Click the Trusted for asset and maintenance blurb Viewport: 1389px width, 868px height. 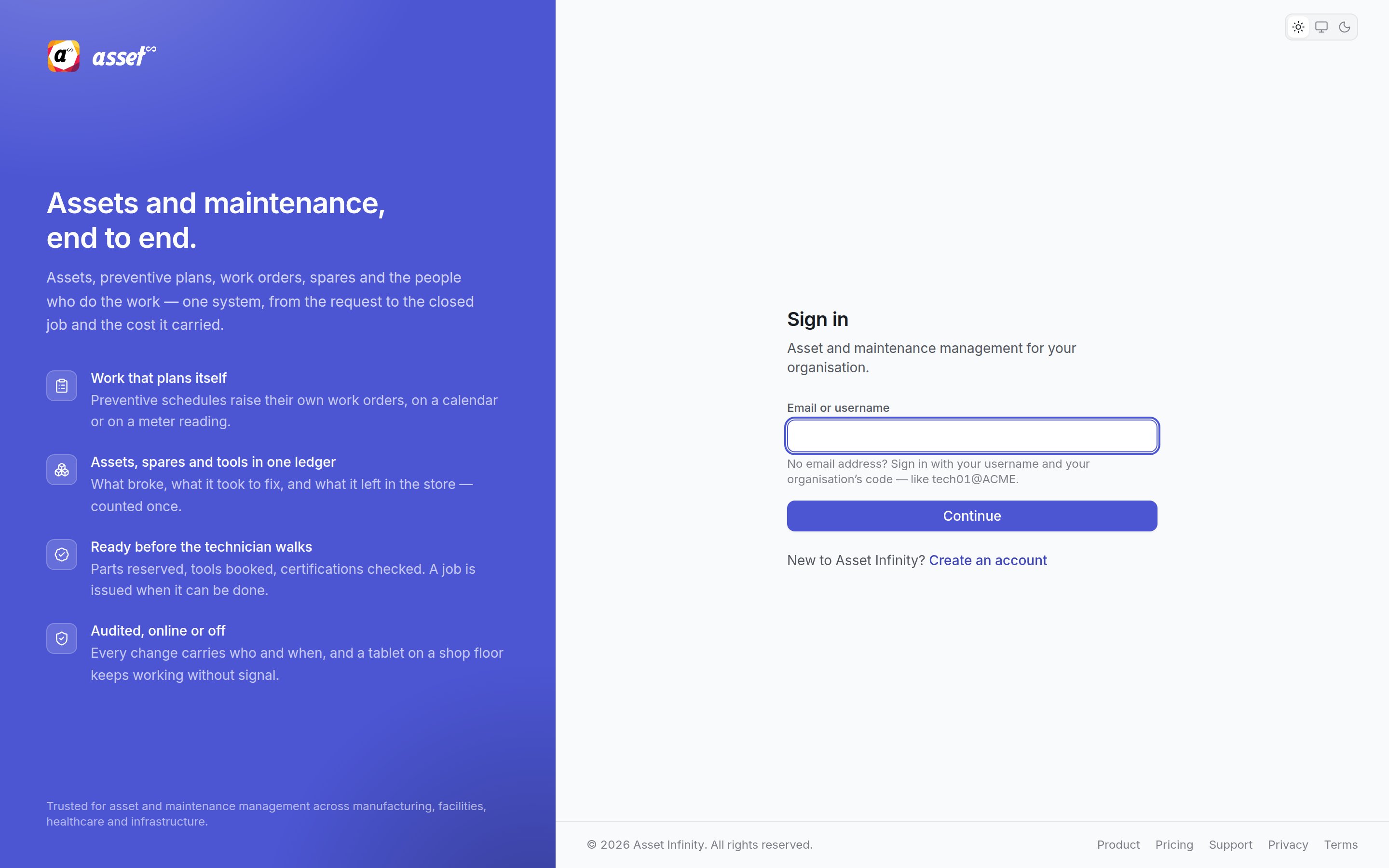coord(266,814)
